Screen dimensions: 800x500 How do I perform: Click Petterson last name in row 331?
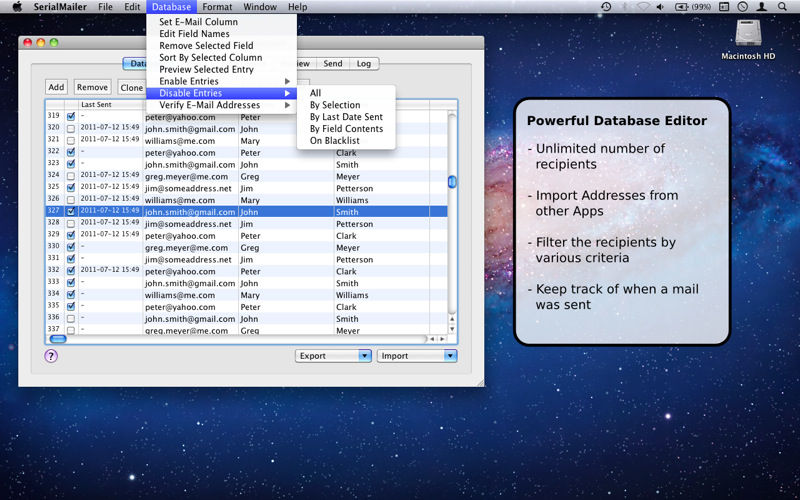click(x=355, y=259)
